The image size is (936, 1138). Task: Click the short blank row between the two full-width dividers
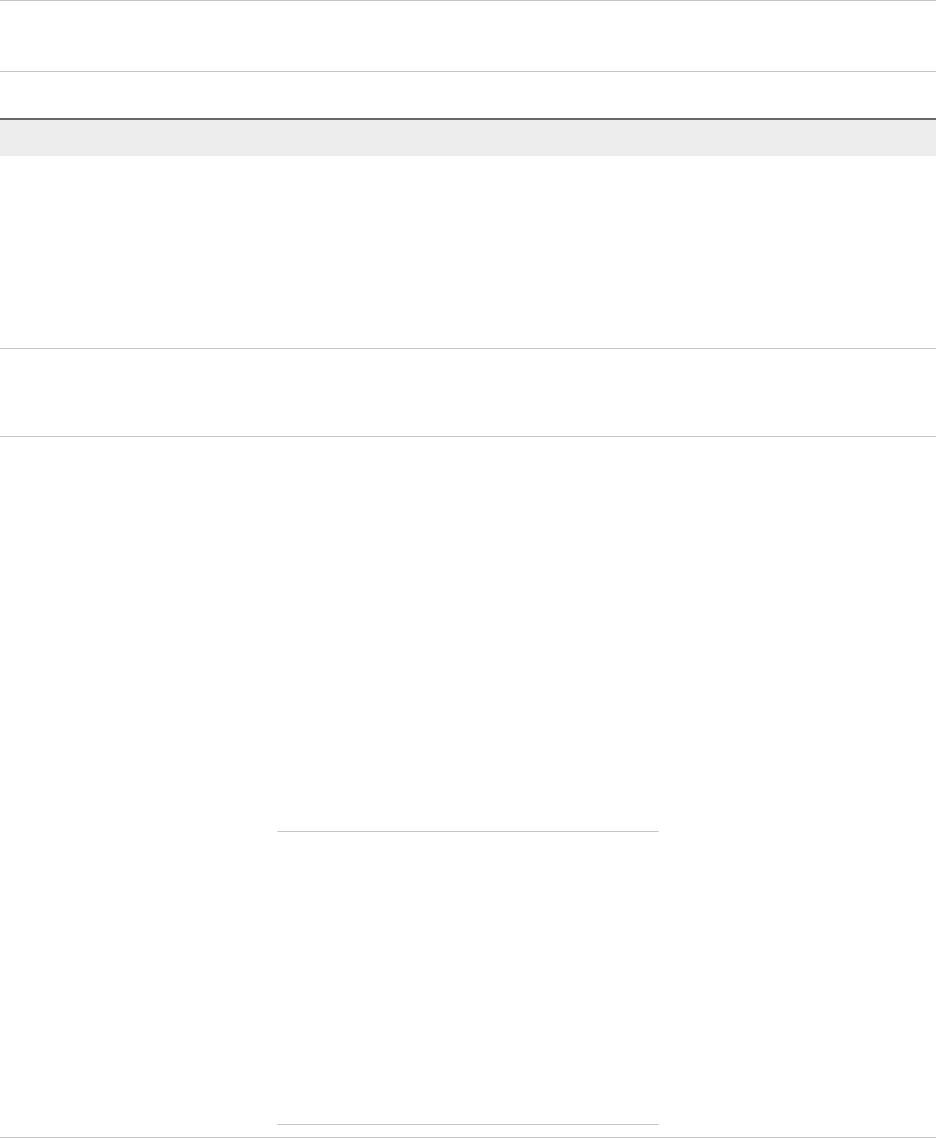(x=468, y=392)
